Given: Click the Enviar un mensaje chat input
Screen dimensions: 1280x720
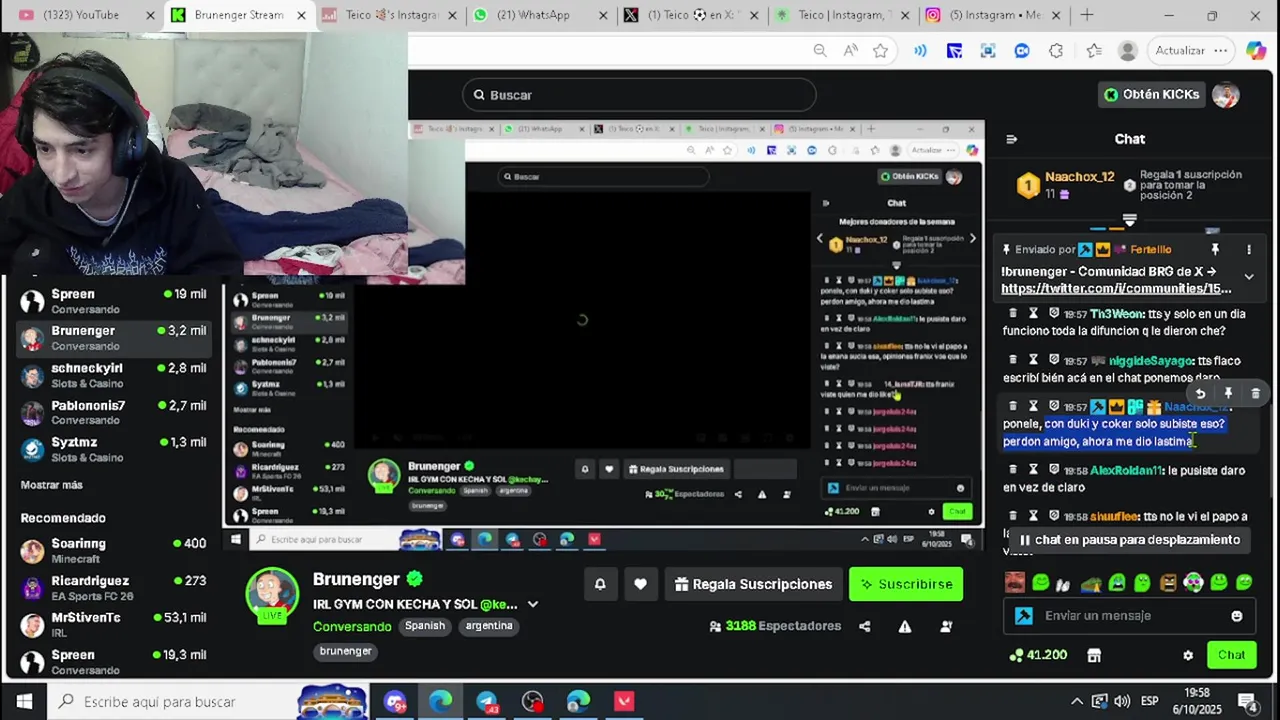Looking at the screenshot, I should point(1129,616).
